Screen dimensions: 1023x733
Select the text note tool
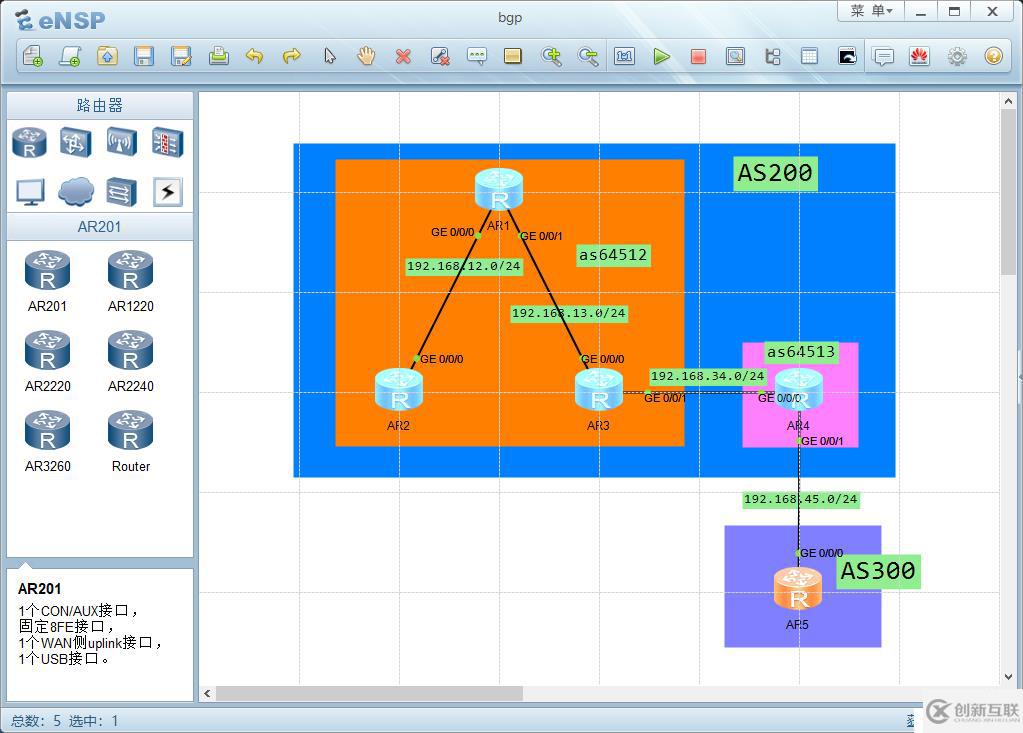point(477,57)
